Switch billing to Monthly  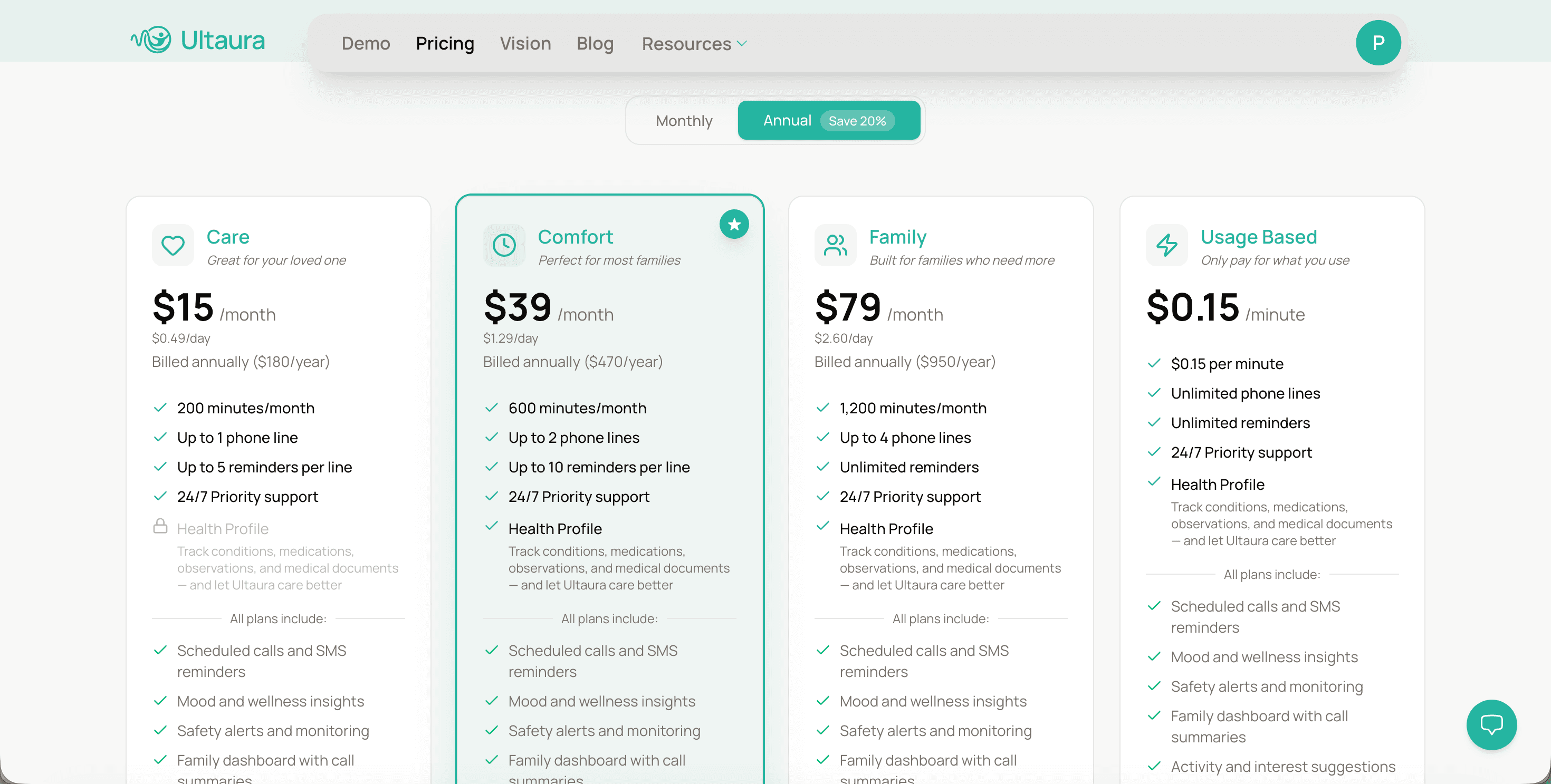click(x=684, y=120)
